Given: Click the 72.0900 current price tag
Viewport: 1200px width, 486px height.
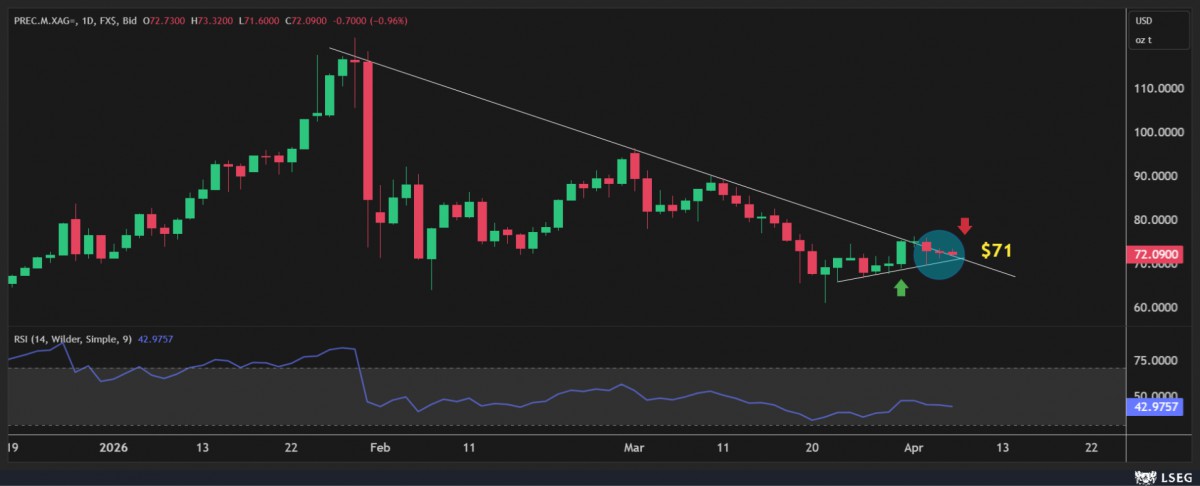Looking at the screenshot, I should pos(1155,255).
